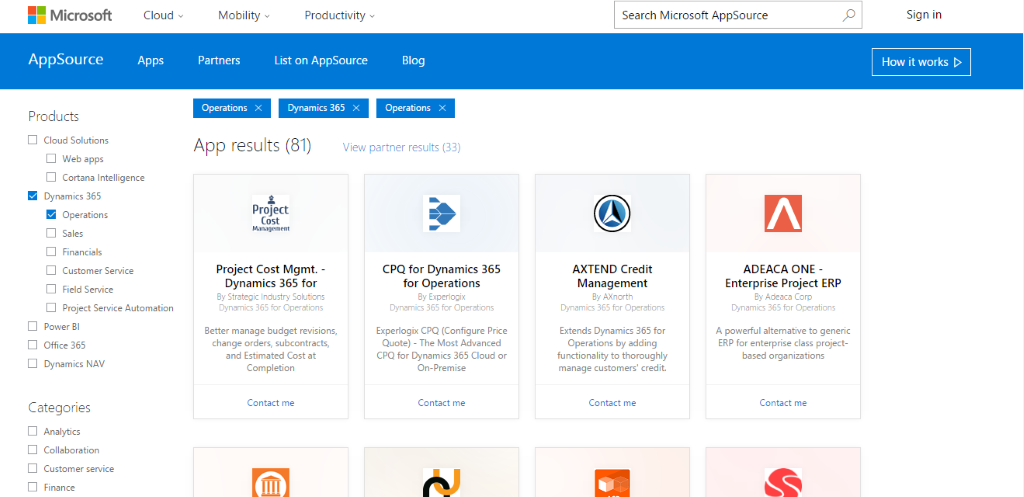Click the Microsoft logo
The height and width of the screenshot is (497, 1024).
pos(70,15)
